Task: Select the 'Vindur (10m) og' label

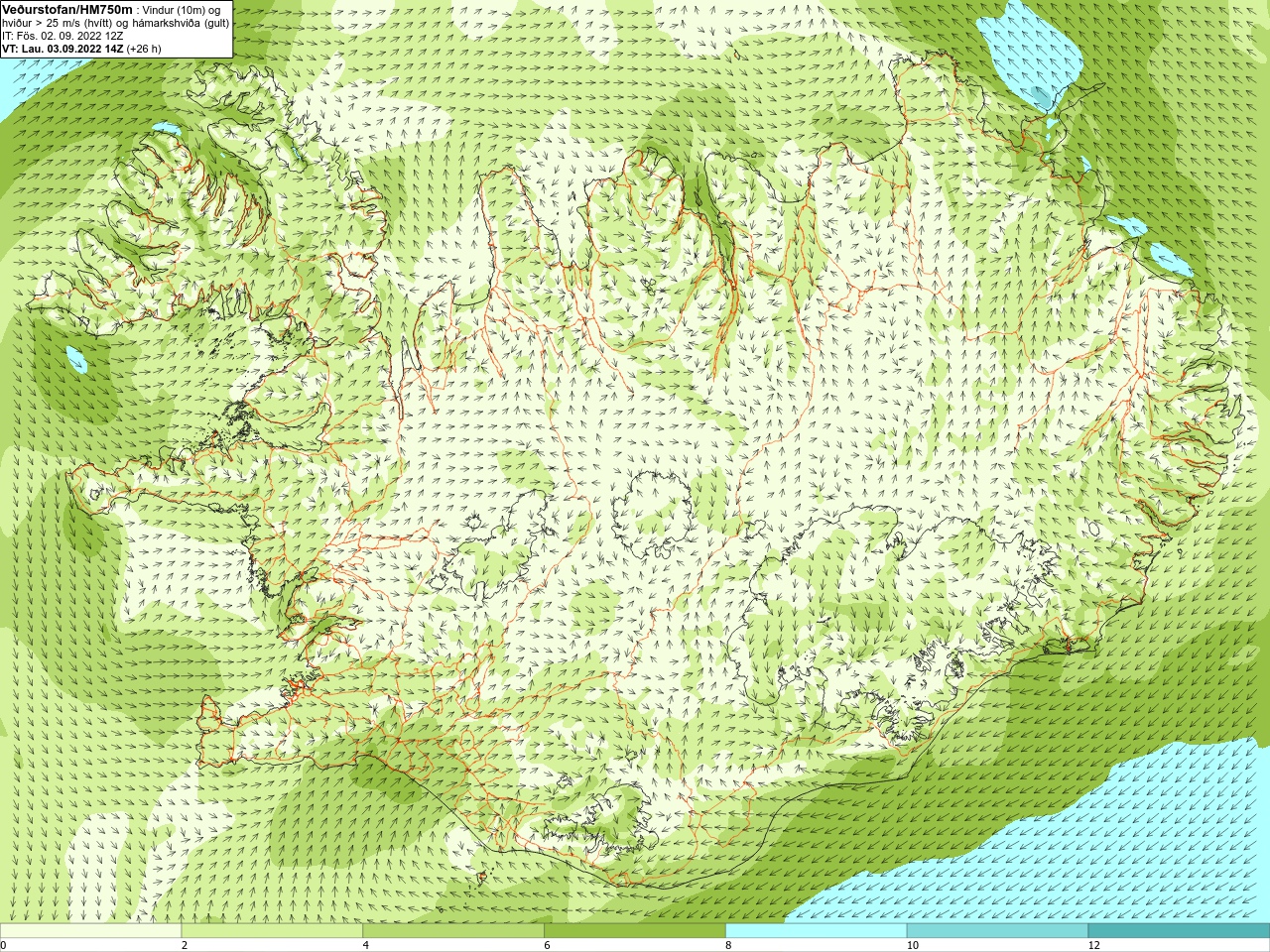Action: (182, 9)
